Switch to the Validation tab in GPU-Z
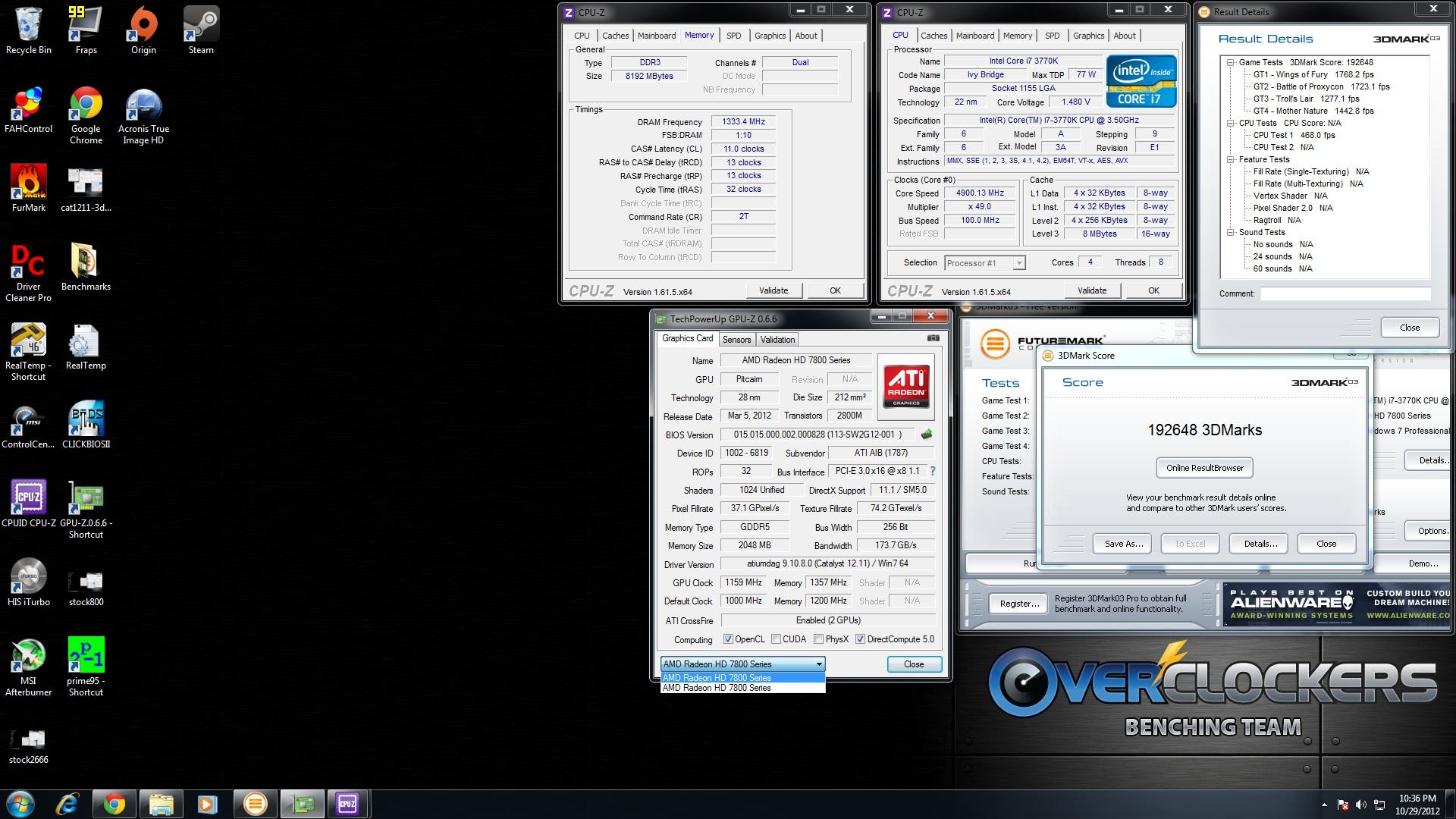 click(x=777, y=340)
